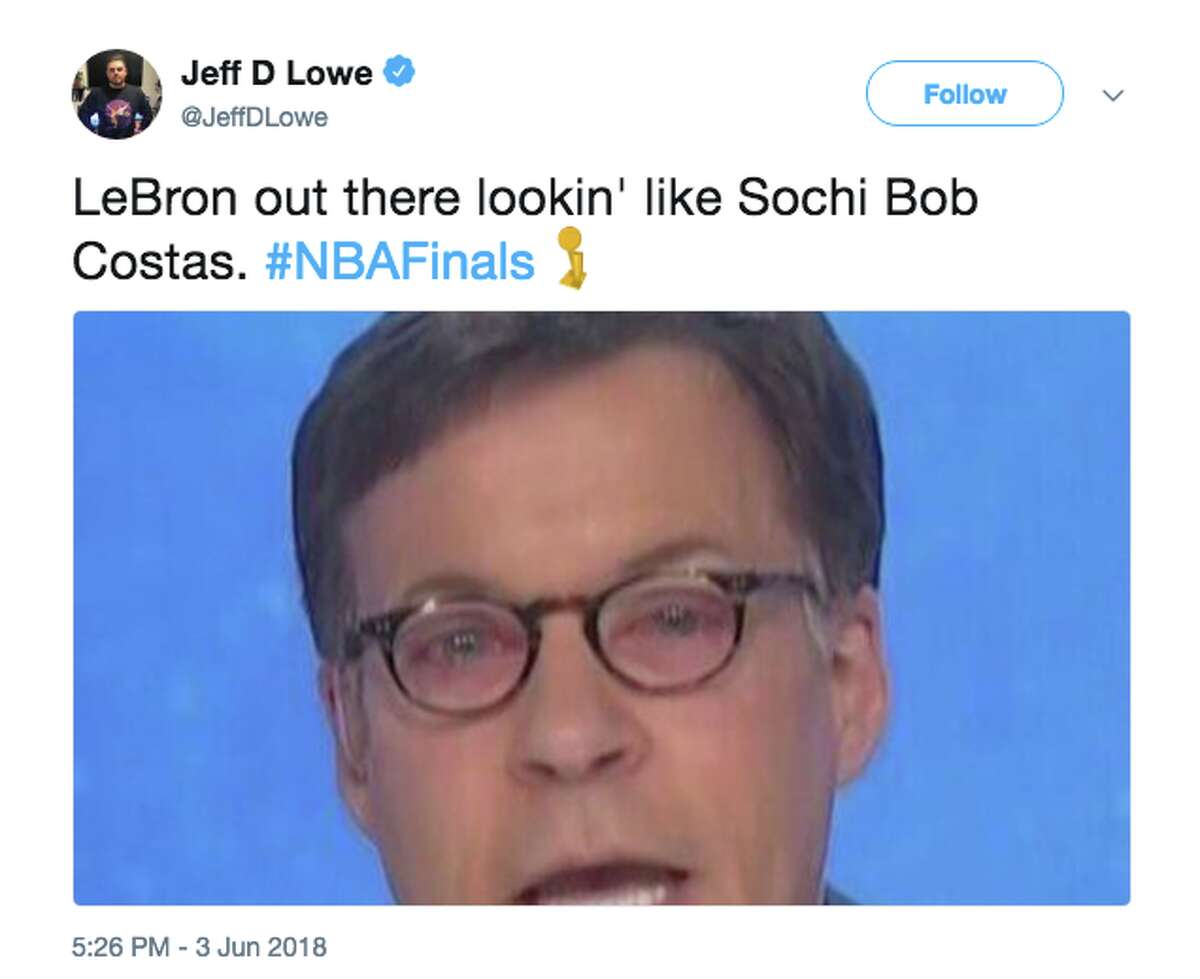Open the embedded photo in the tweet

[601, 608]
